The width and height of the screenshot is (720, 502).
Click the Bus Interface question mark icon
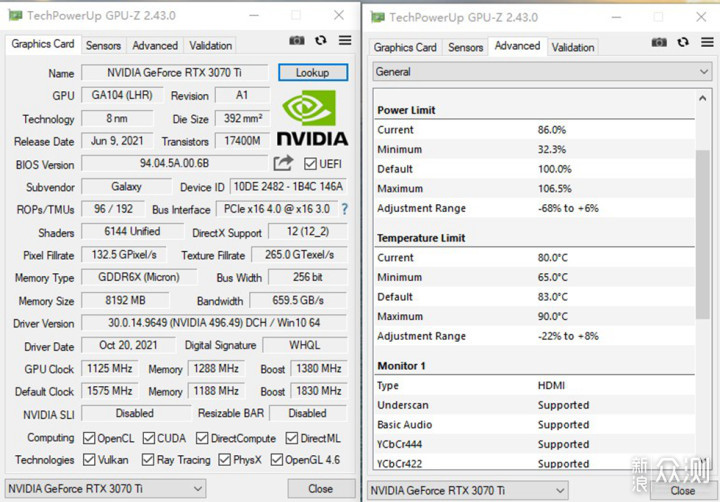[x=344, y=209]
